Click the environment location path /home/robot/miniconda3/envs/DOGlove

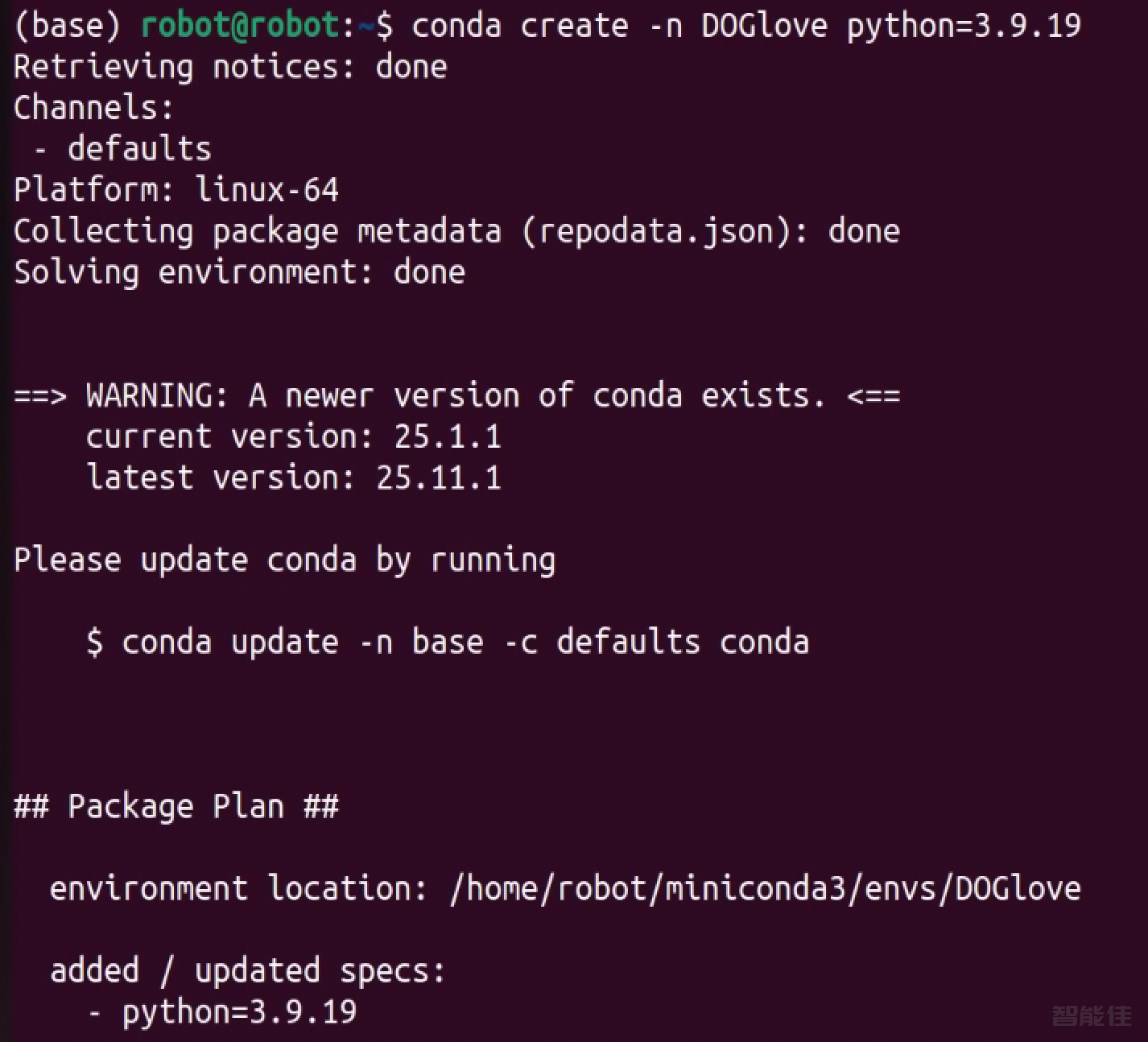(x=765, y=888)
